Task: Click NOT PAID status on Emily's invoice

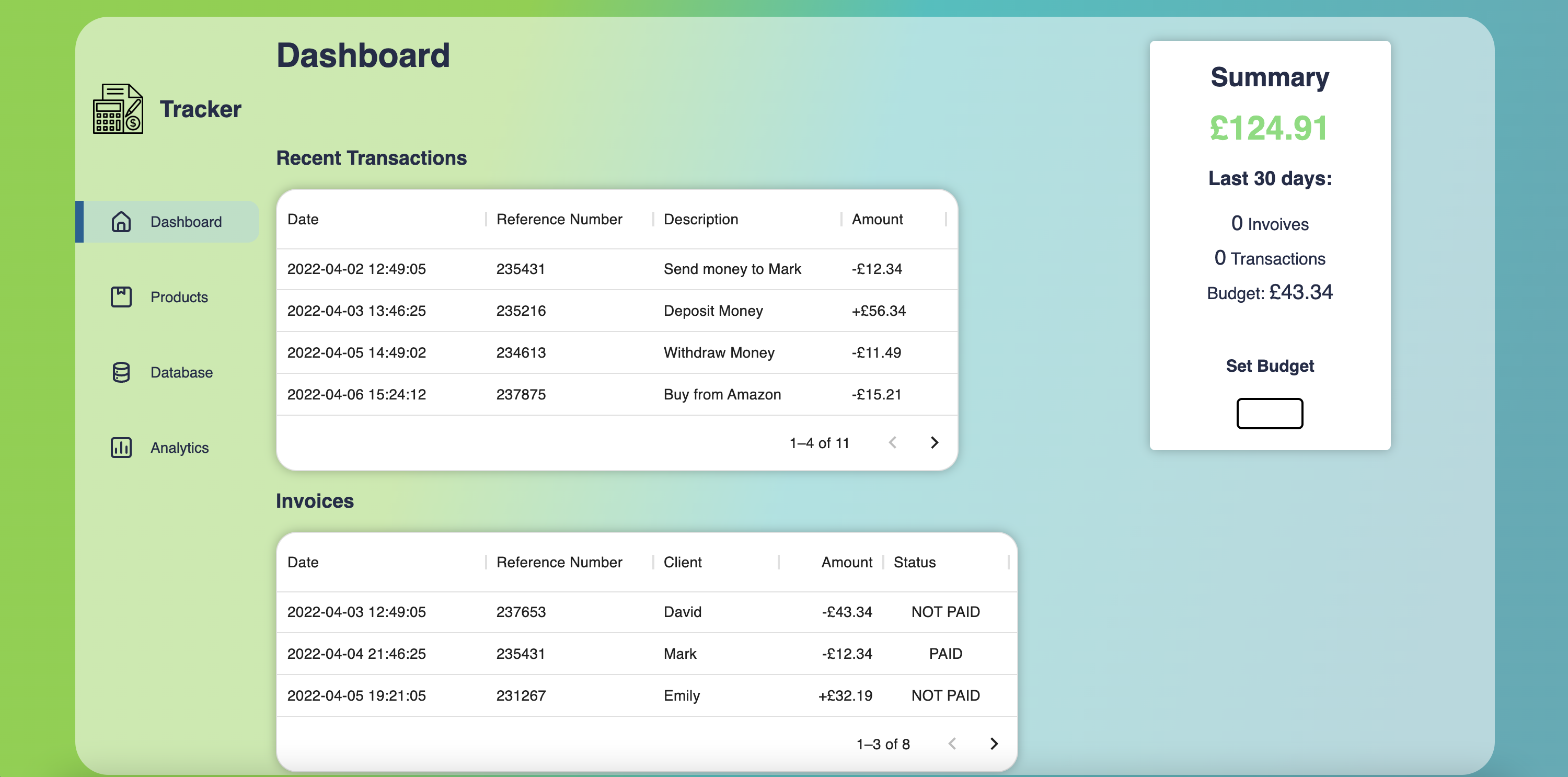Action: [946, 695]
